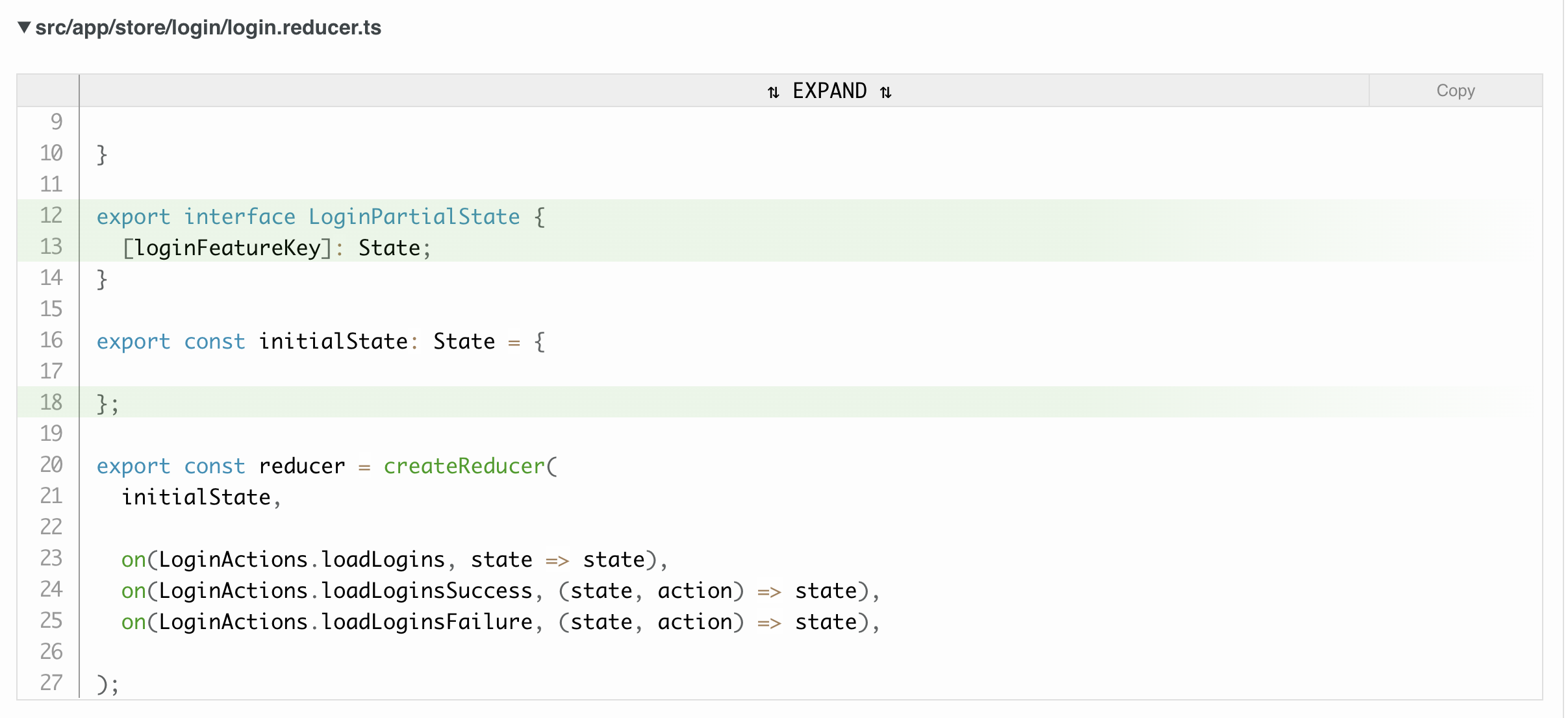Click line number 27 in the gutter

coord(51,683)
